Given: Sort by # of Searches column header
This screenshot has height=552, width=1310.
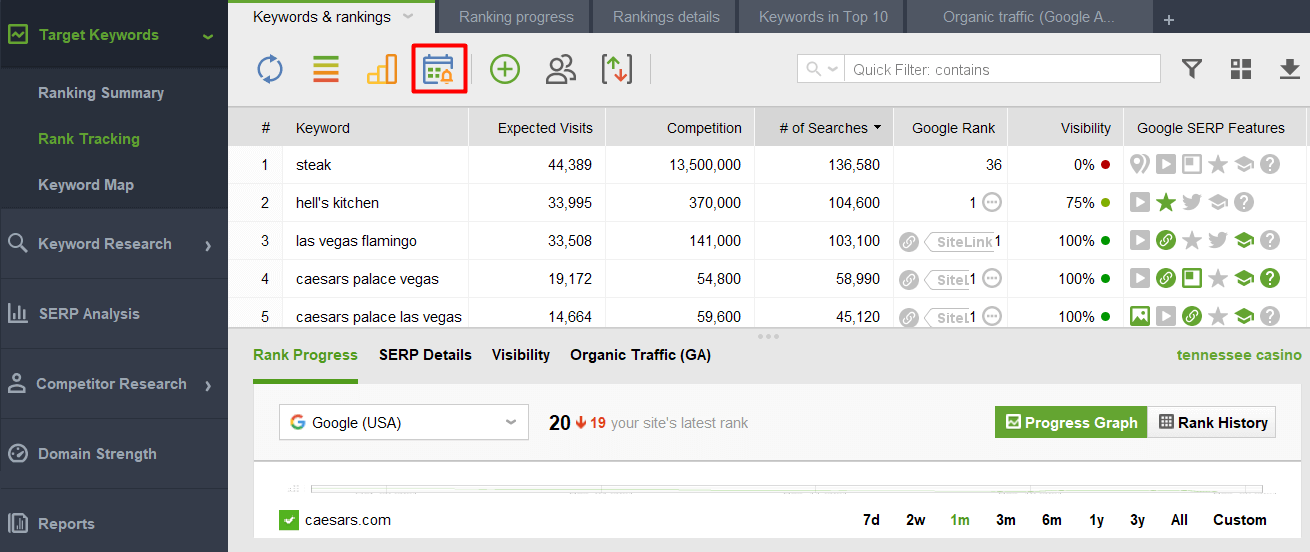Looking at the screenshot, I should (824, 128).
